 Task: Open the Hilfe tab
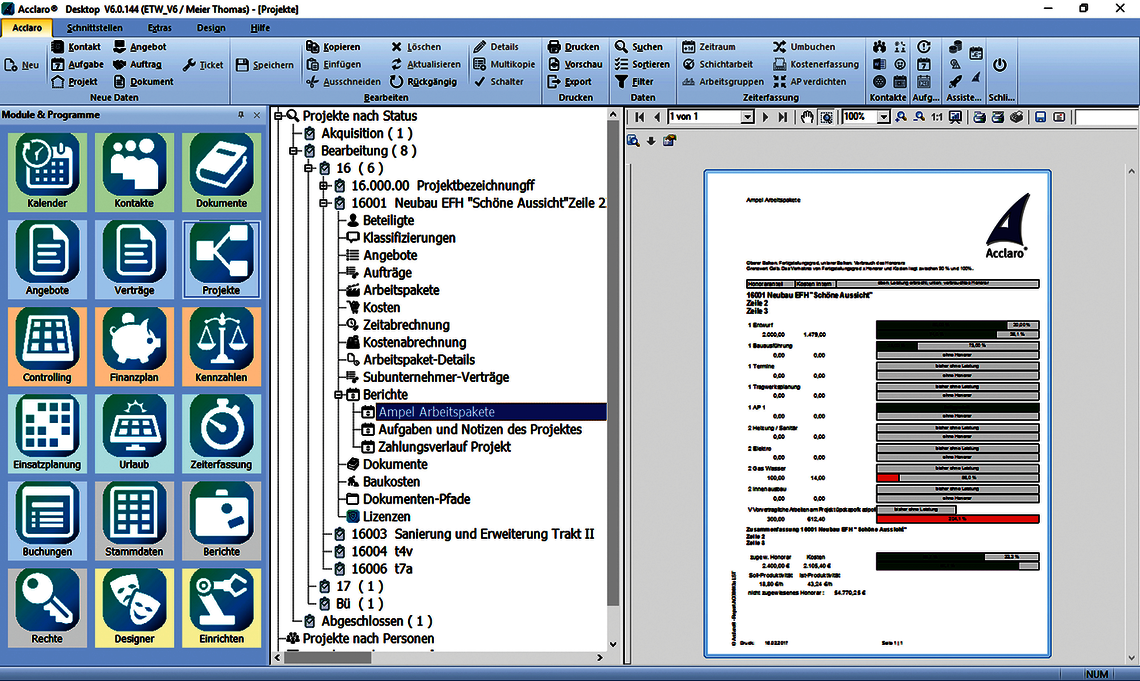pos(260,28)
